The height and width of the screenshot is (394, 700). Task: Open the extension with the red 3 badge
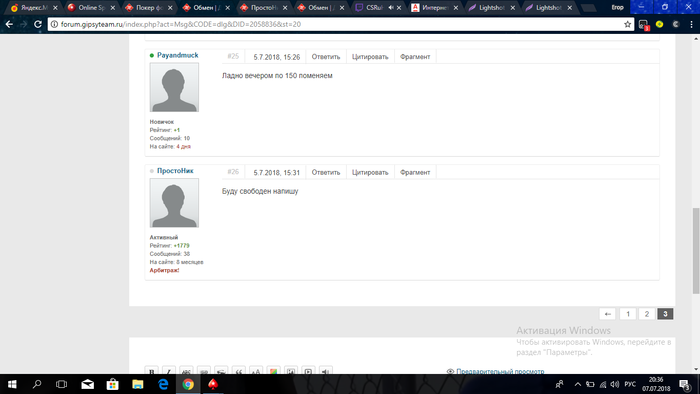click(643, 25)
